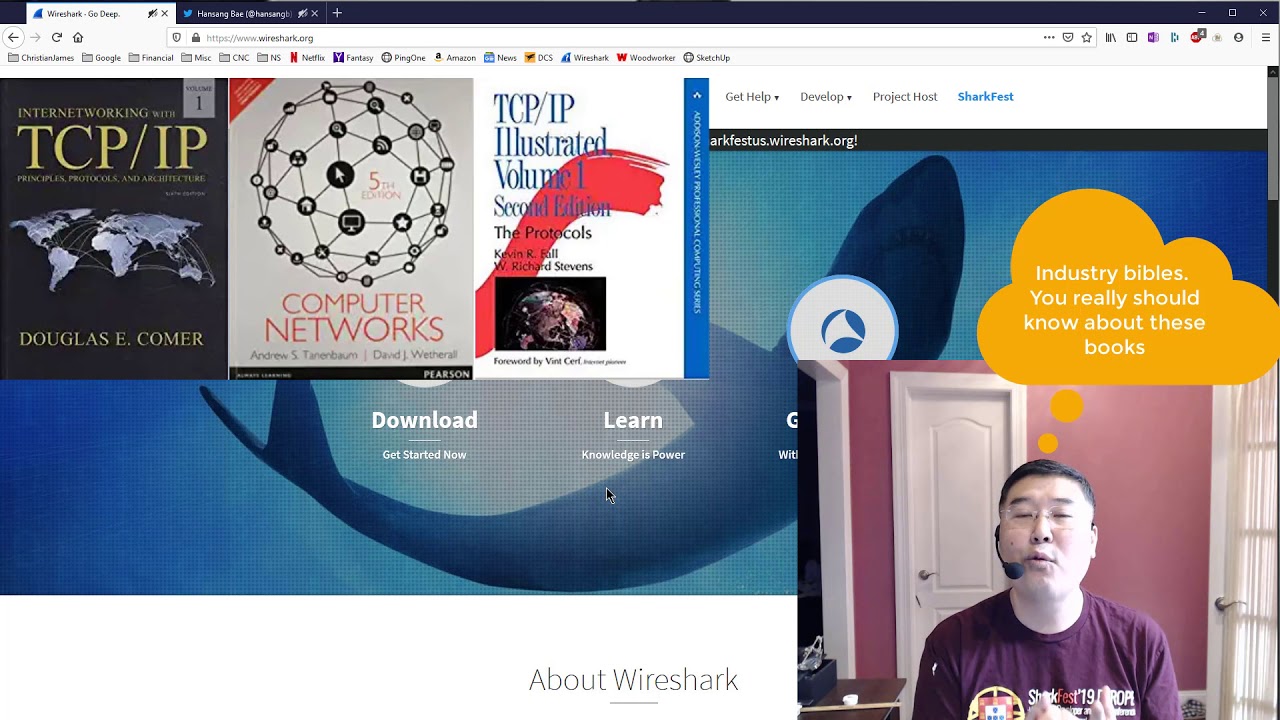Click the TCP/IP Illustrated Volume 1 cover
Image resolution: width=1280 pixels, height=720 pixels.
(591, 229)
